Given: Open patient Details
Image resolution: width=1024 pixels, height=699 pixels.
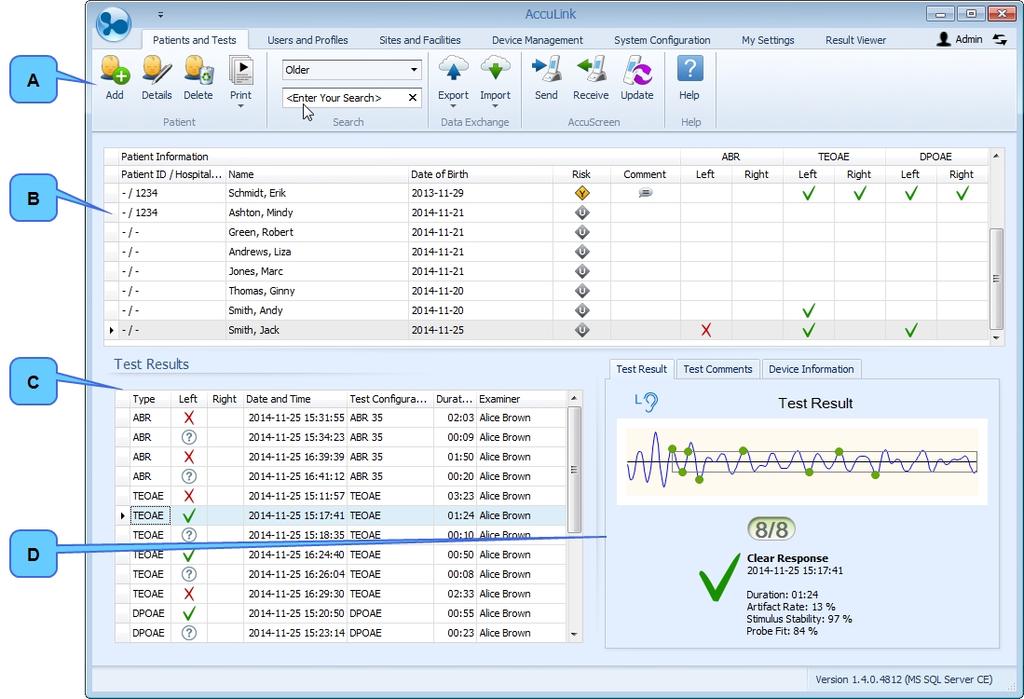Looking at the screenshot, I should (x=157, y=71).
